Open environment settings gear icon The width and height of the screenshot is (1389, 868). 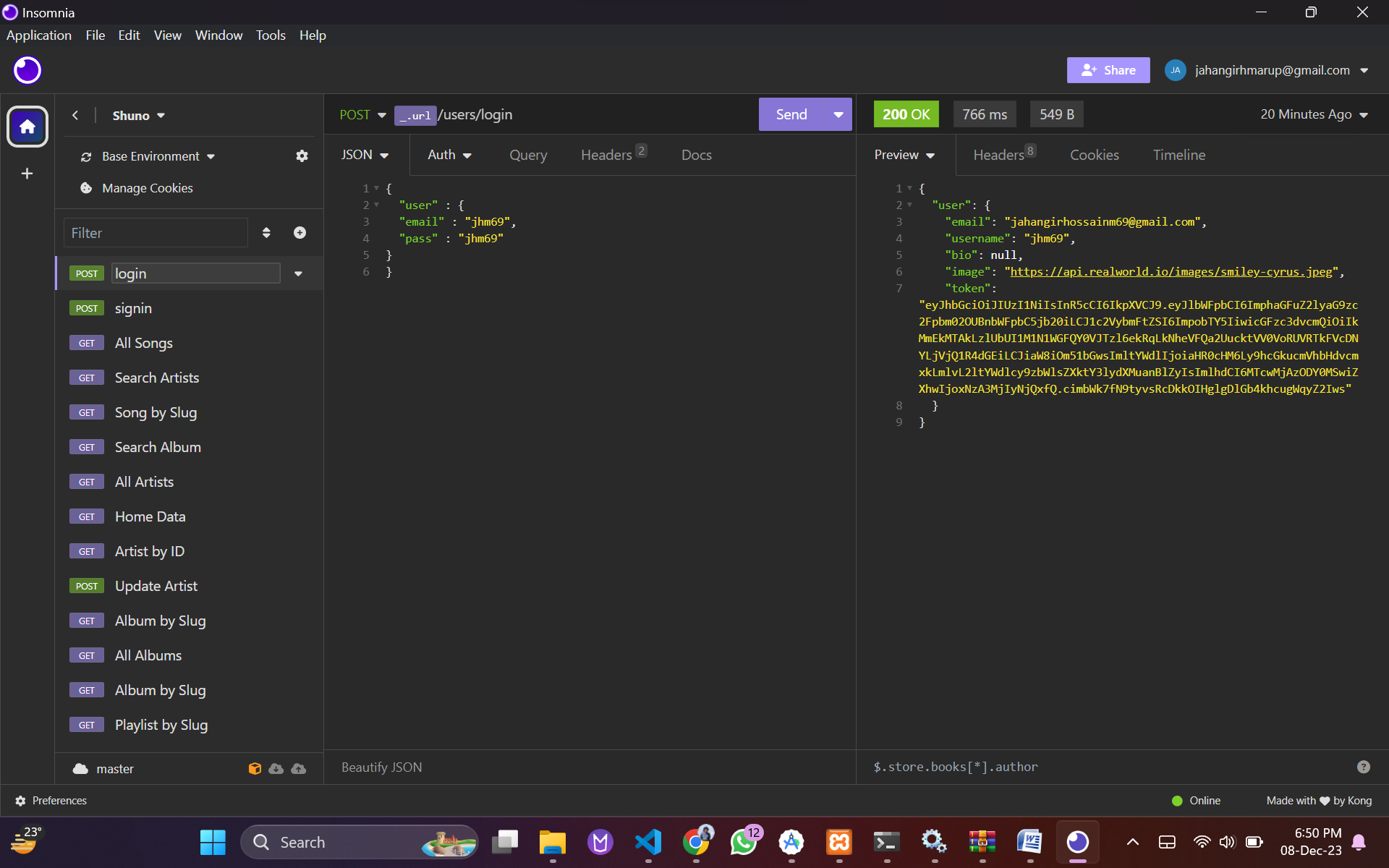(x=302, y=156)
